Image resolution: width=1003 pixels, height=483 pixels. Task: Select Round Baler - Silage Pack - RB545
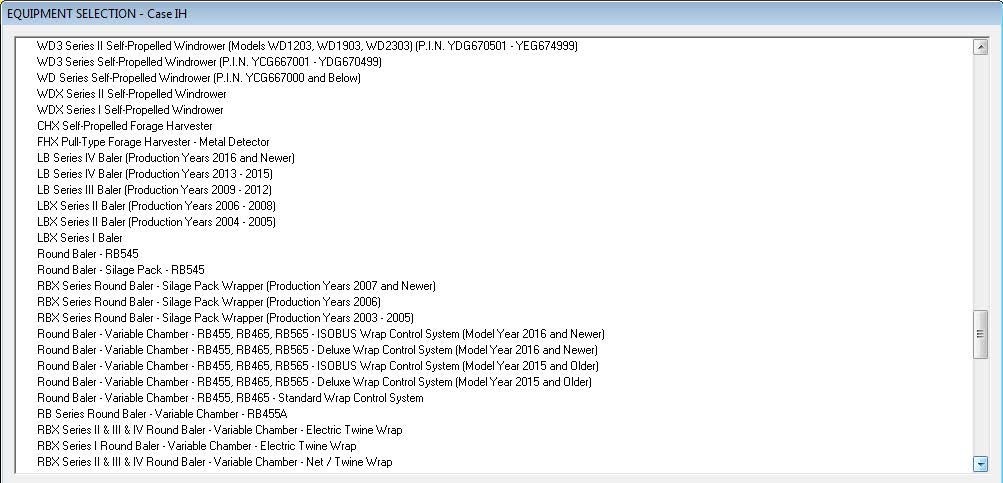[x=121, y=270]
